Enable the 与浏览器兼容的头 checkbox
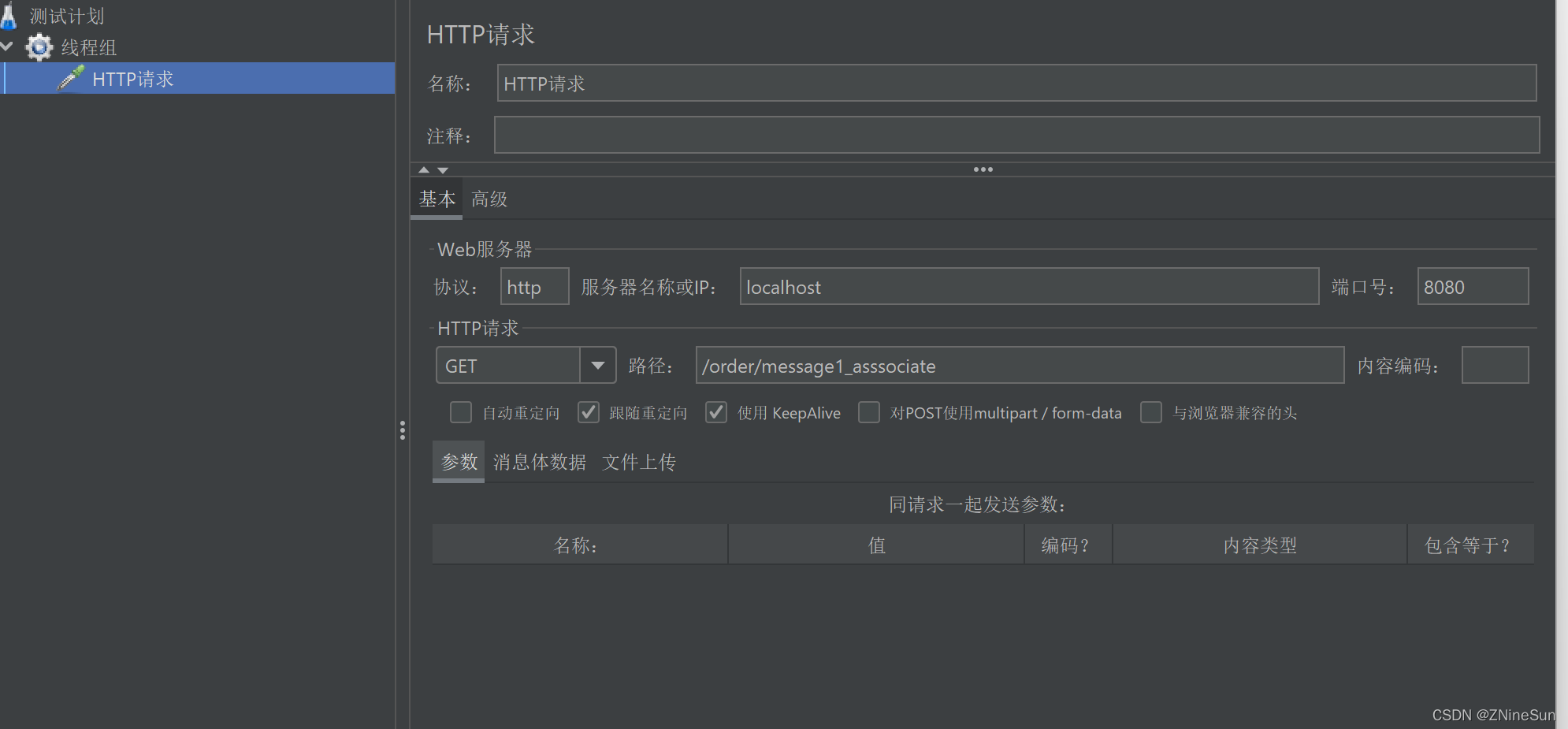Screen dimensions: 1568x729 point(1151,412)
